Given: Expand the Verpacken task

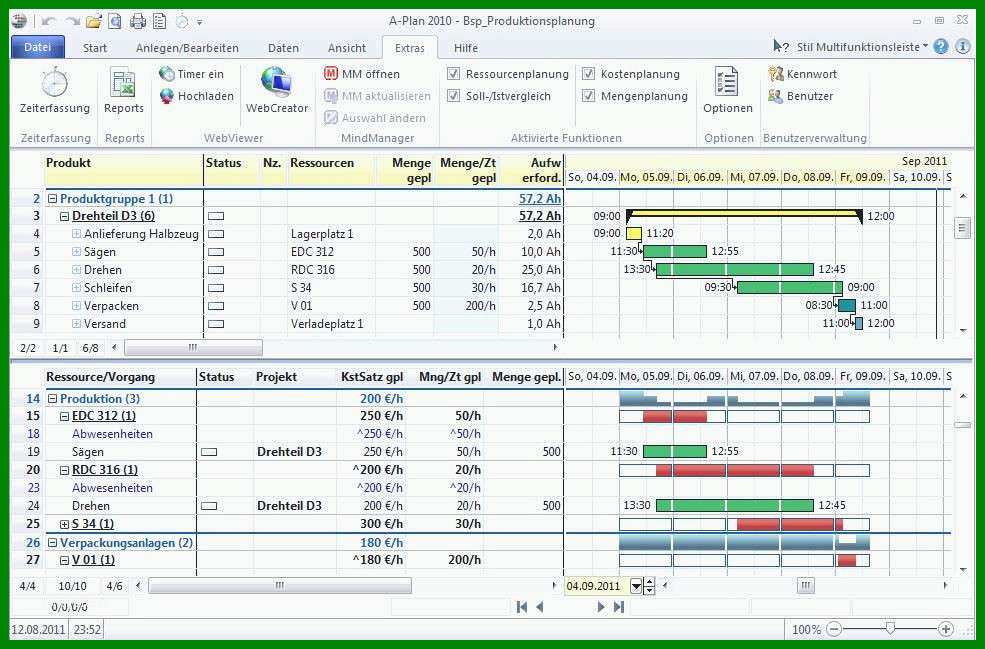Looking at the screenshot, I should coord(76,306).
